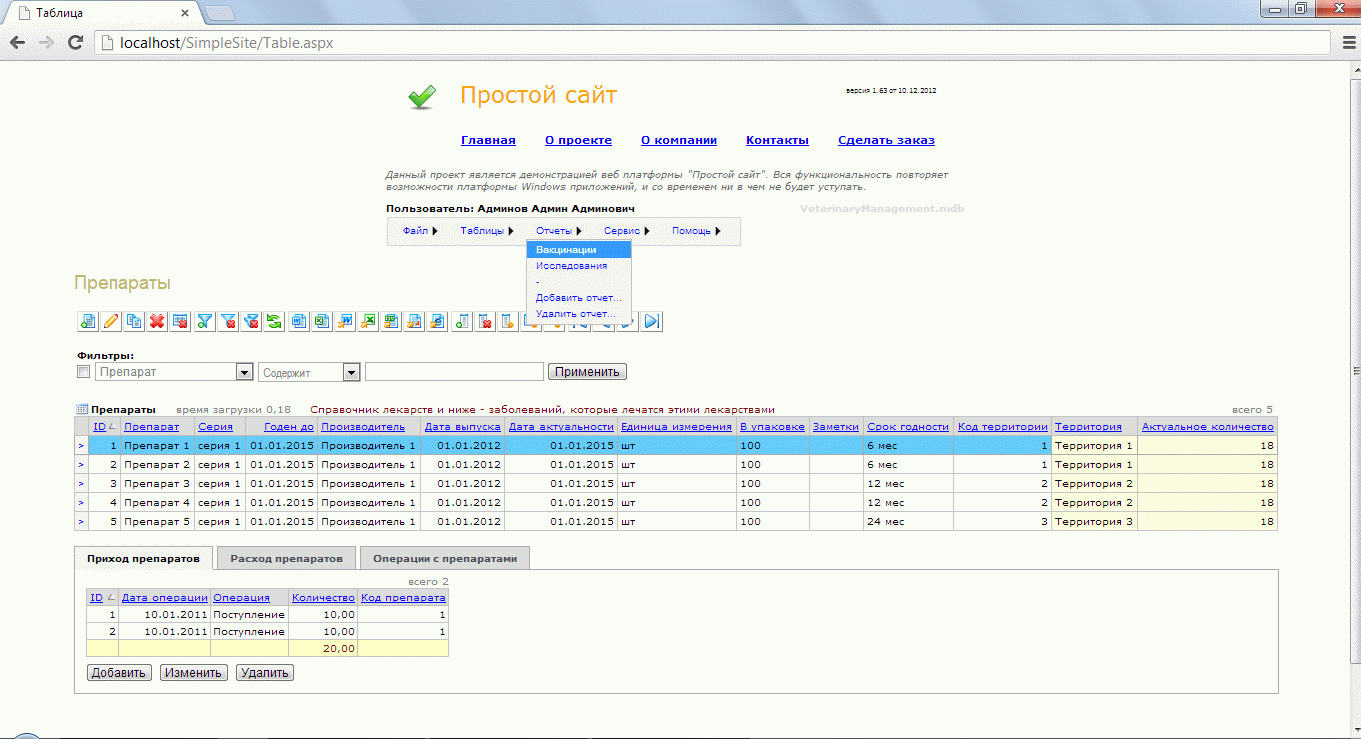Image resolution: width=1361 pixels, height=739 pixels.
Task: Sort by Срок годности column header
Action: point(907,427)
